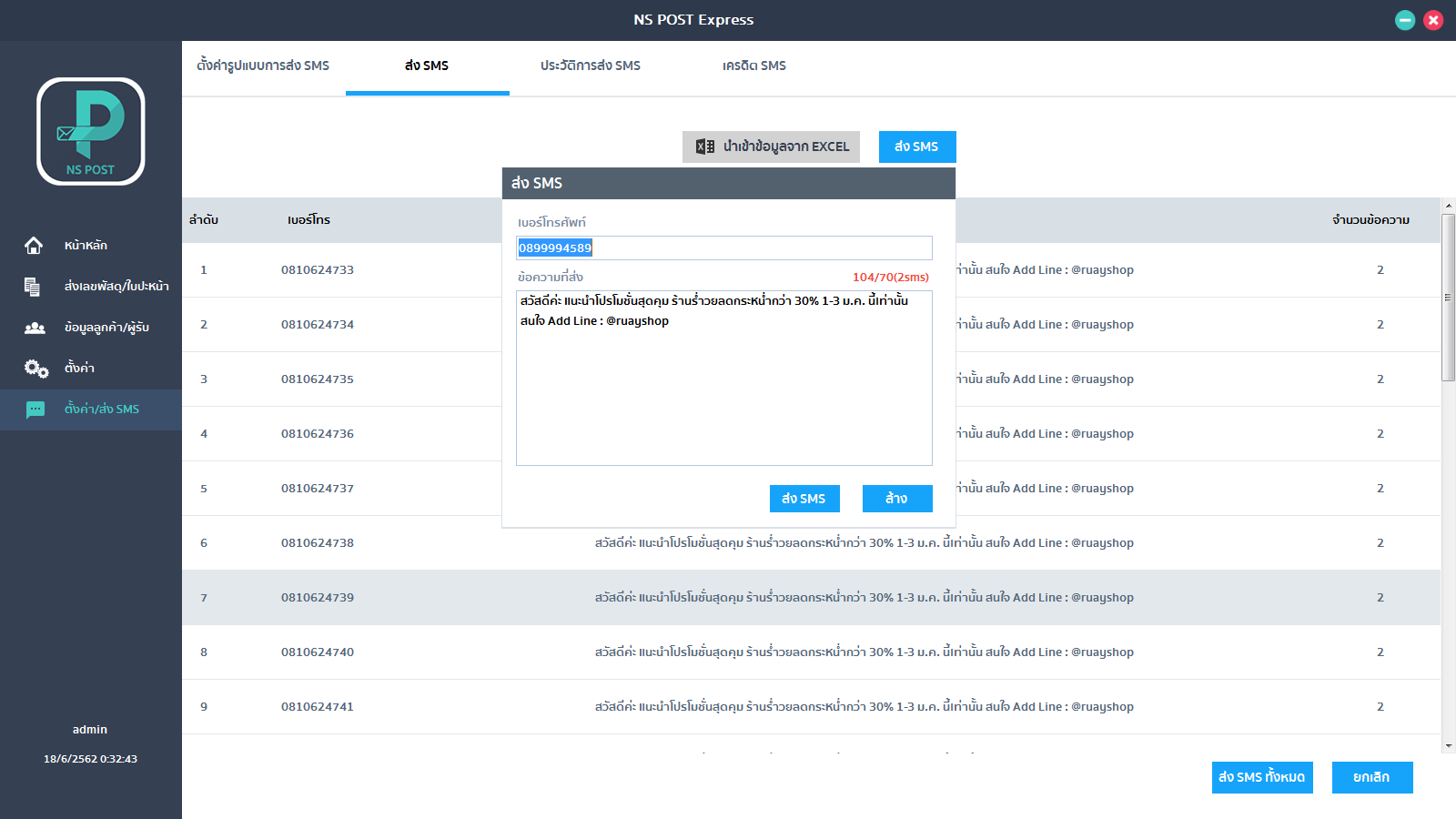Viewport: 1456px width, 819px height.
Task: Click the ส่ง SMS button beside Excel import
Action: pyautogui.click(x=917, y=147)
